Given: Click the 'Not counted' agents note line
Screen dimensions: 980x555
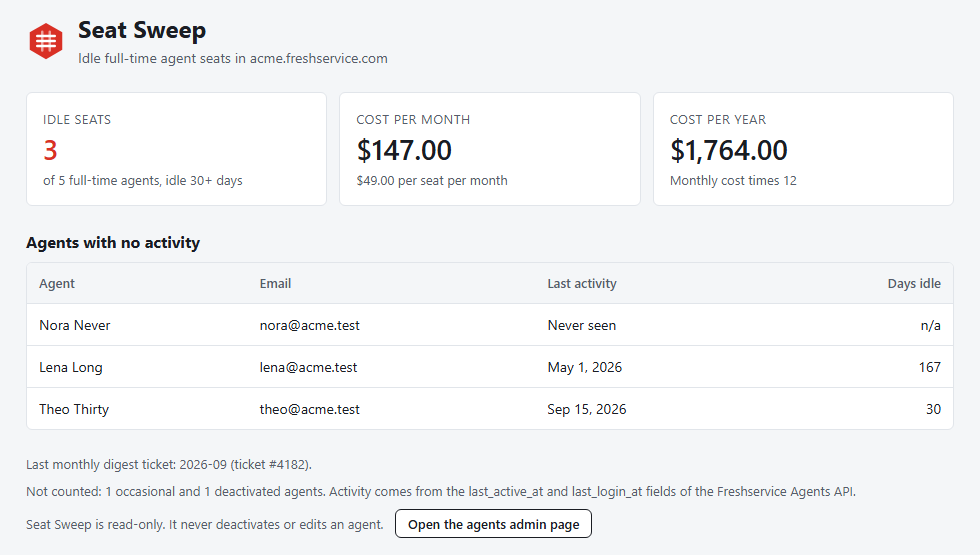Looking at the screenshot, I should 441,491.
